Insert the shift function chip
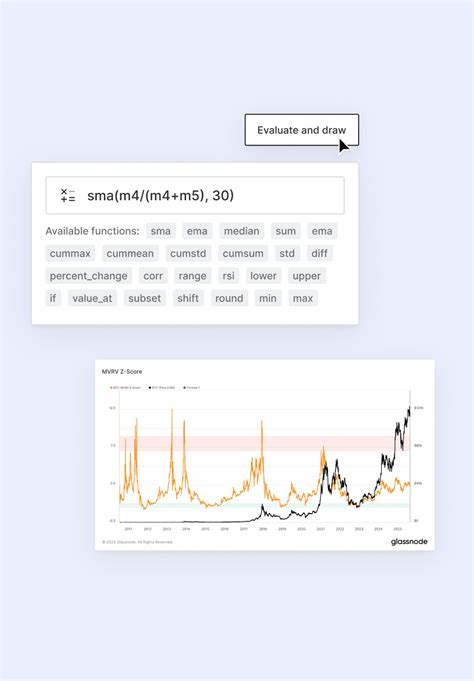The image size is (474, 681). [188, 298]
